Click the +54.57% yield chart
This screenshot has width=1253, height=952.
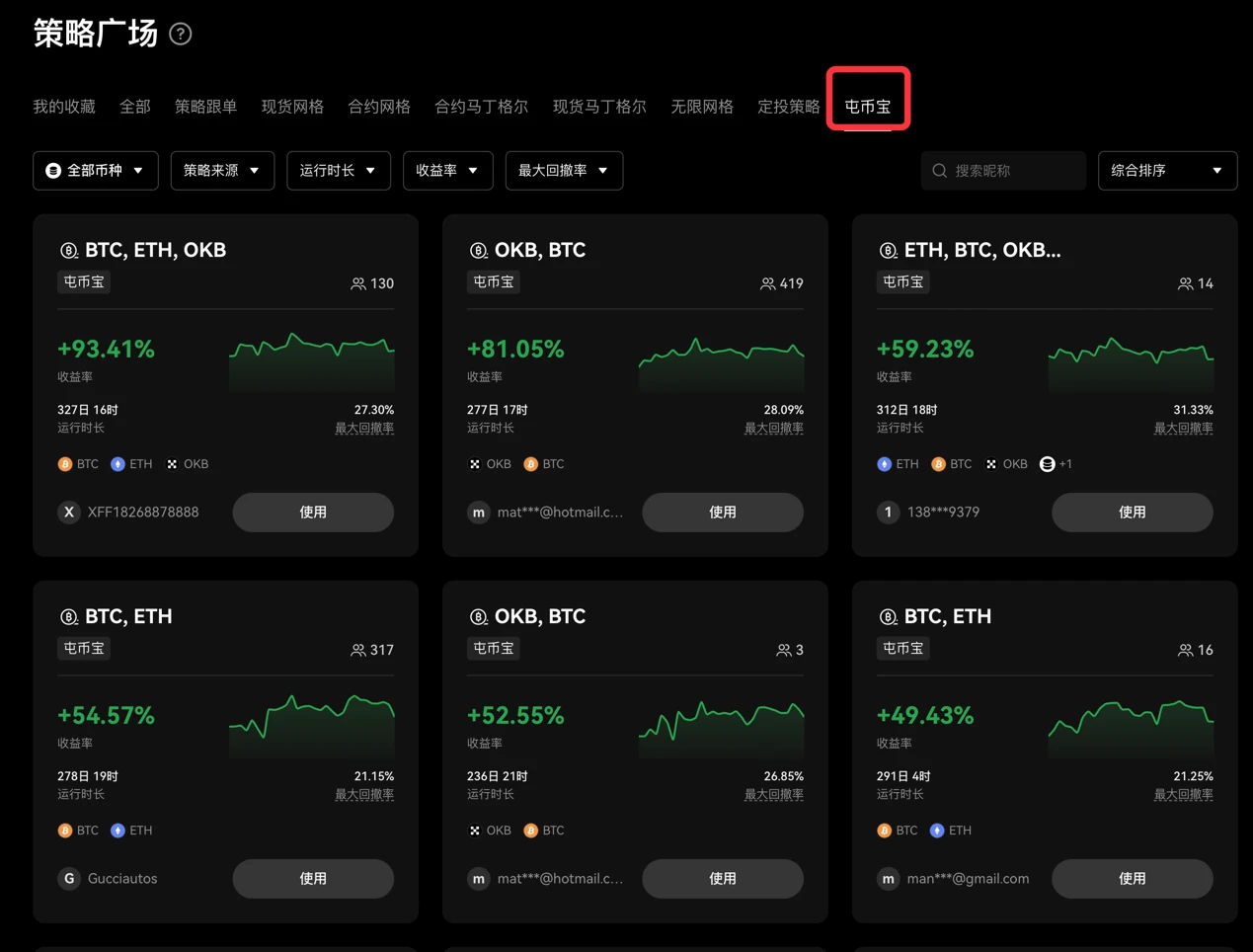coord(312,729)
